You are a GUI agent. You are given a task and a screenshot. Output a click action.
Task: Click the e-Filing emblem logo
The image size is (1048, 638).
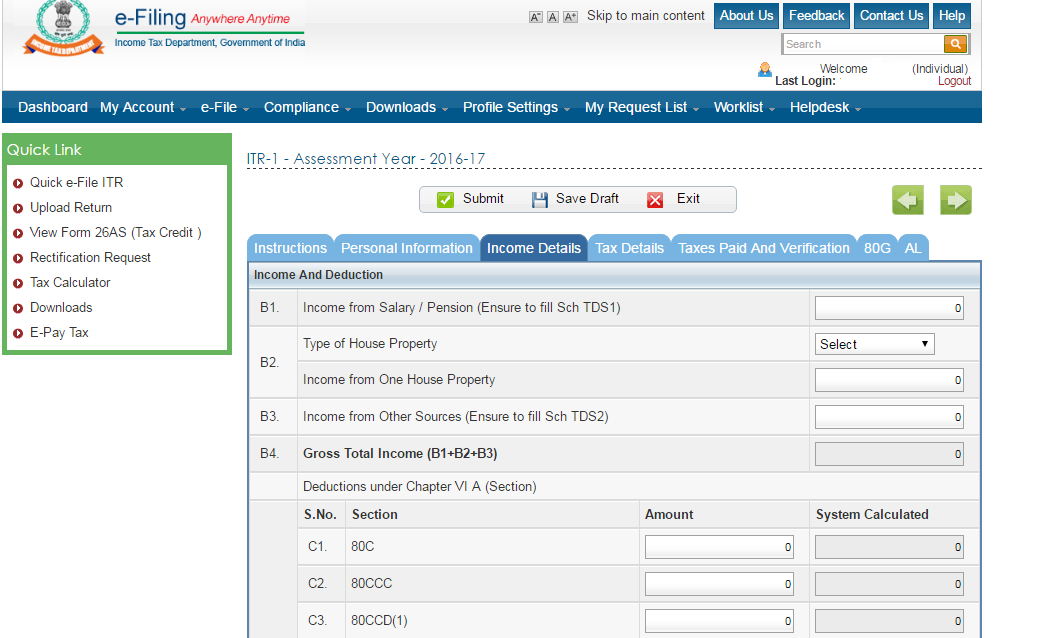62,30
